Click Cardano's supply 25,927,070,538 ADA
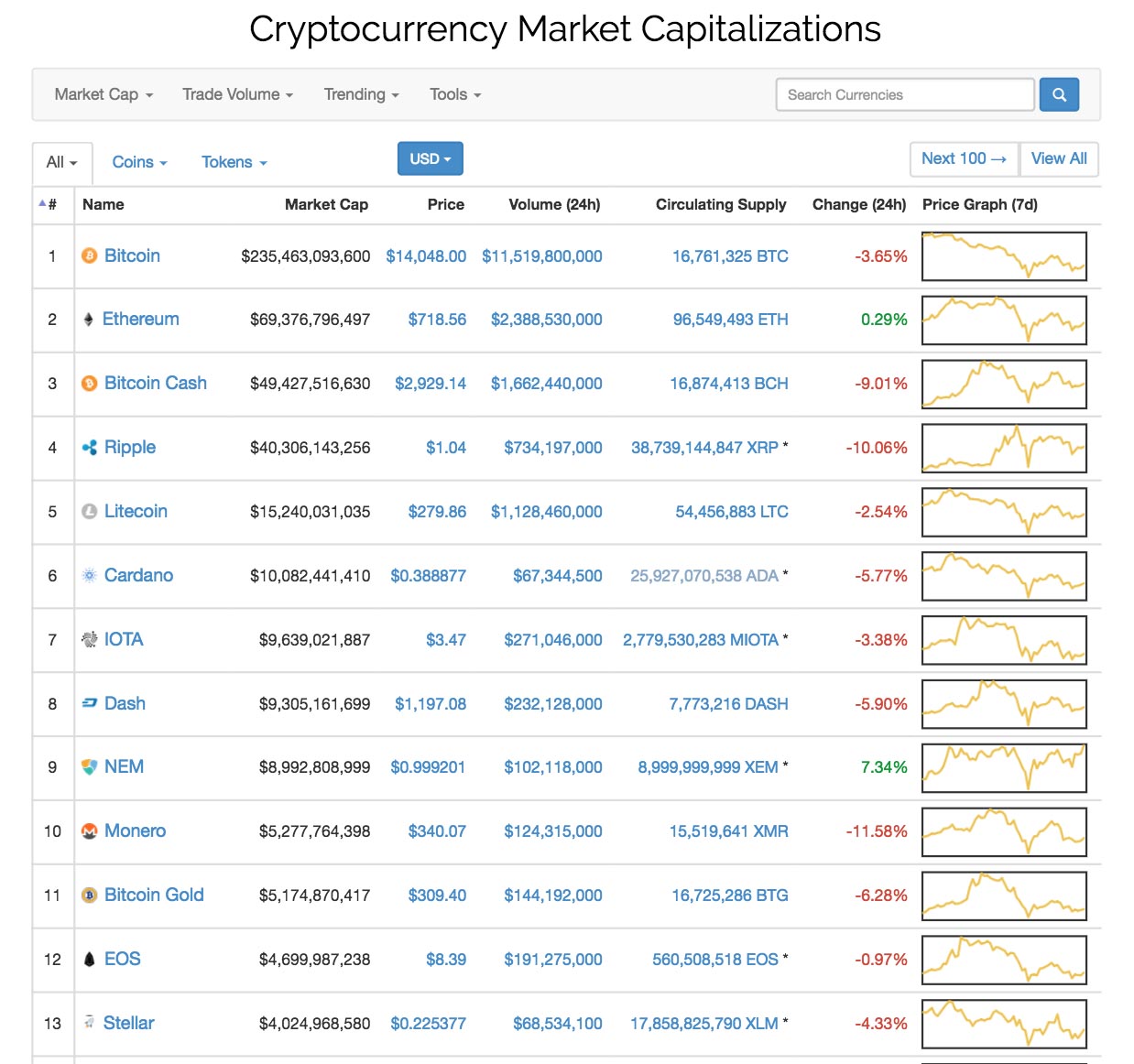The width and height of the screenshot is (1134, 1064). tap(704, 576)
